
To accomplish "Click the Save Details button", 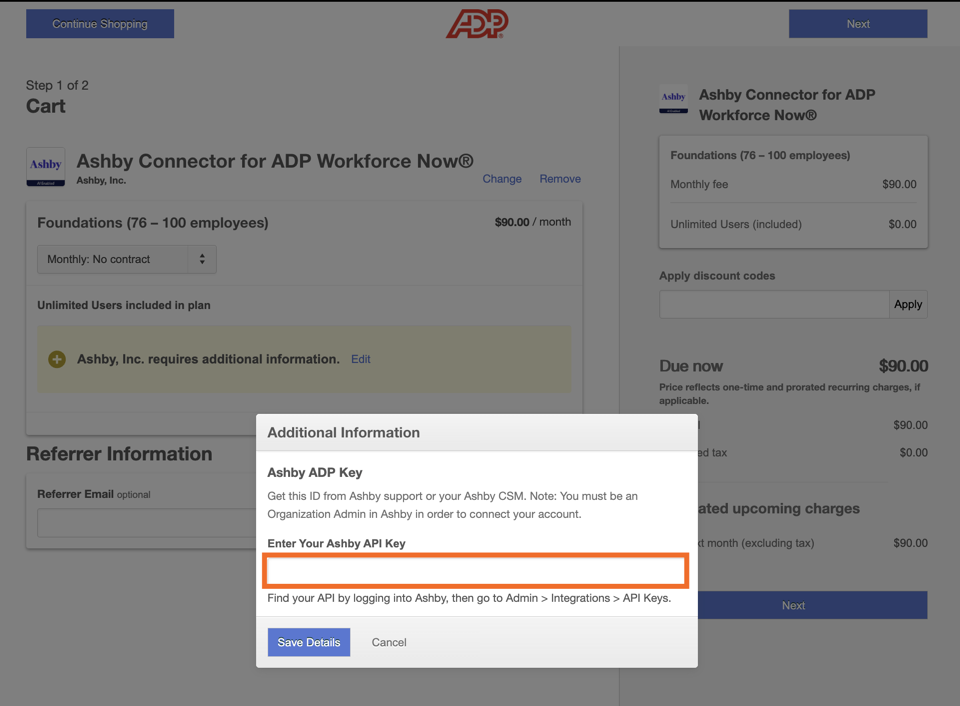I will pyautogui.click(x=309, y=642).
